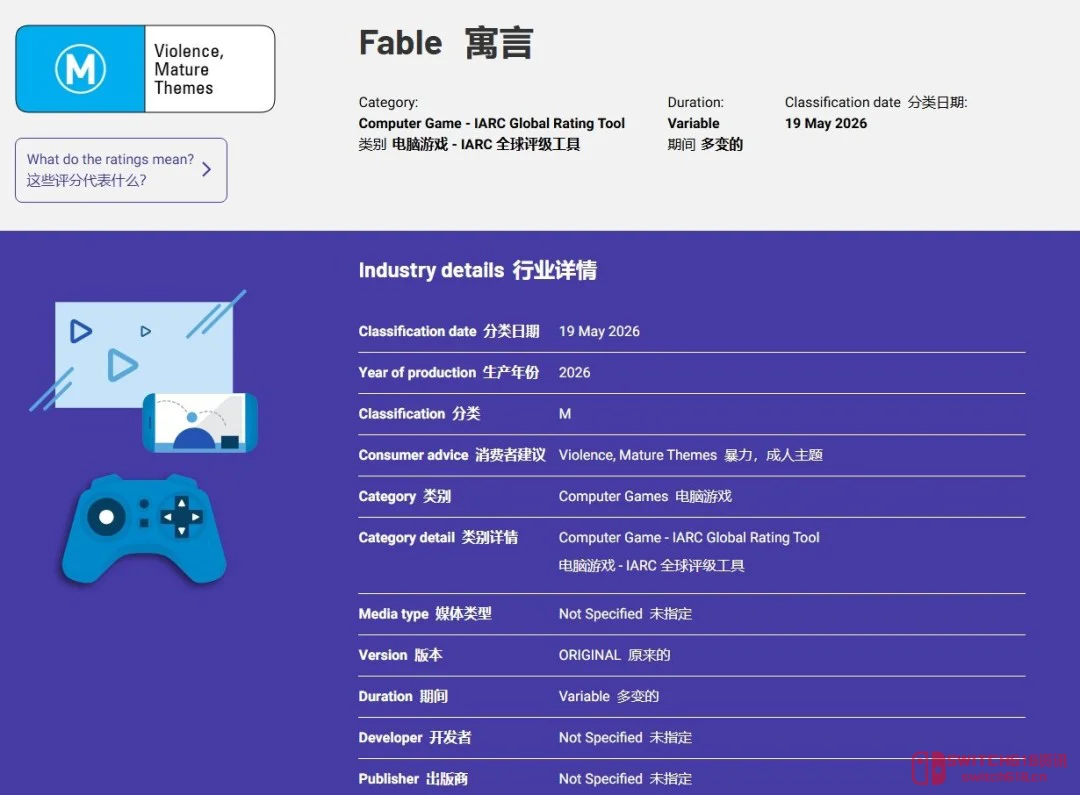Click the "Industry details" heading
Screen dimensions: 1080x795
coord(431,270)
